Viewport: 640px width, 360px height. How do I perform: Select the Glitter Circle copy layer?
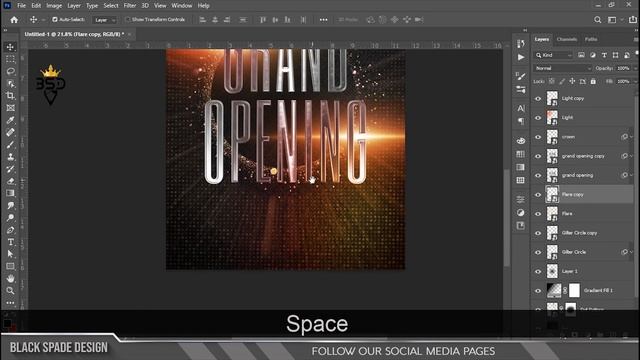[x=582, y=233]
